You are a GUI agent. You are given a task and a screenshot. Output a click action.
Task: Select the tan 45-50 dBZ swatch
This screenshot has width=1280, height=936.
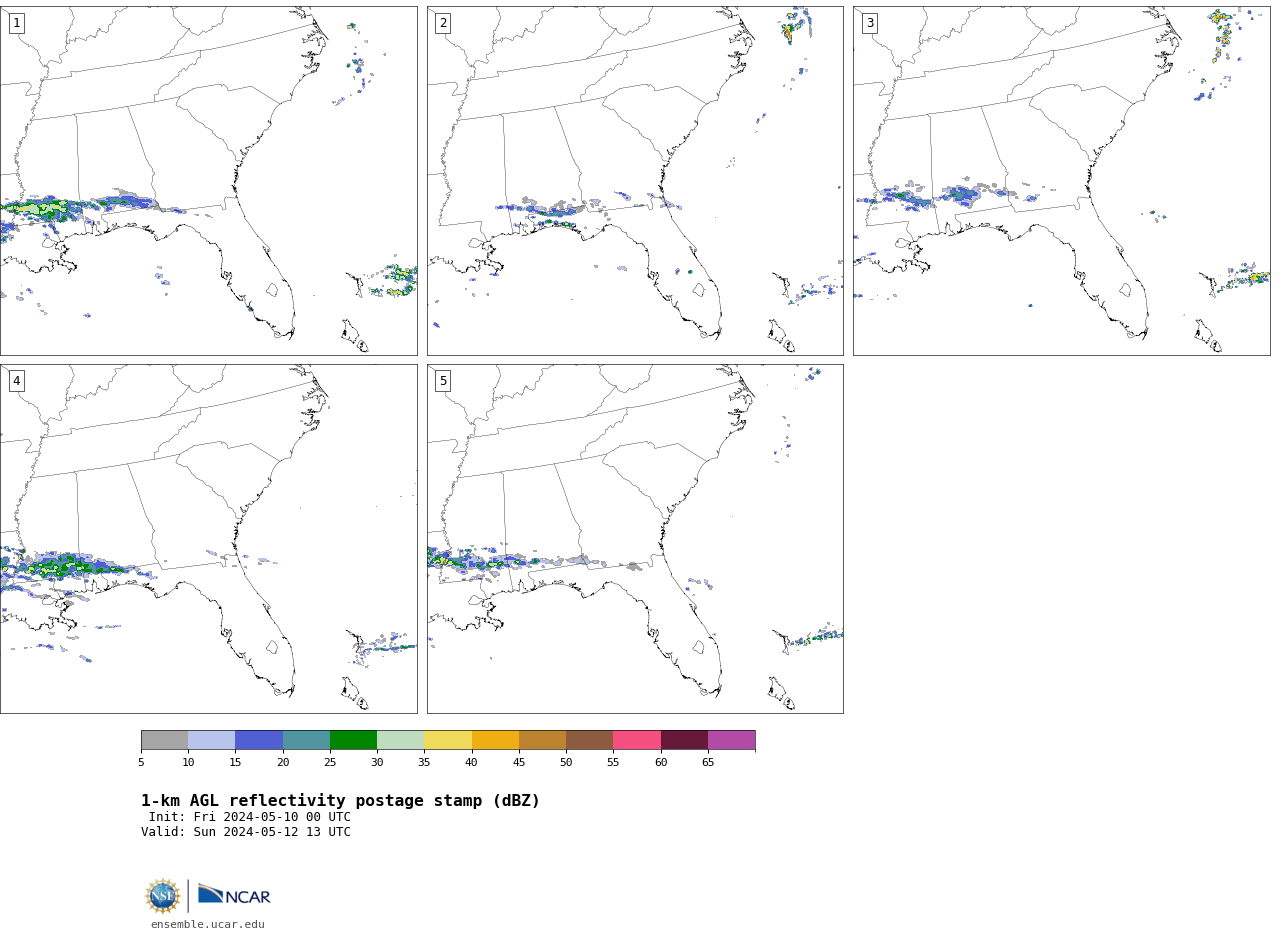[542, 740]
